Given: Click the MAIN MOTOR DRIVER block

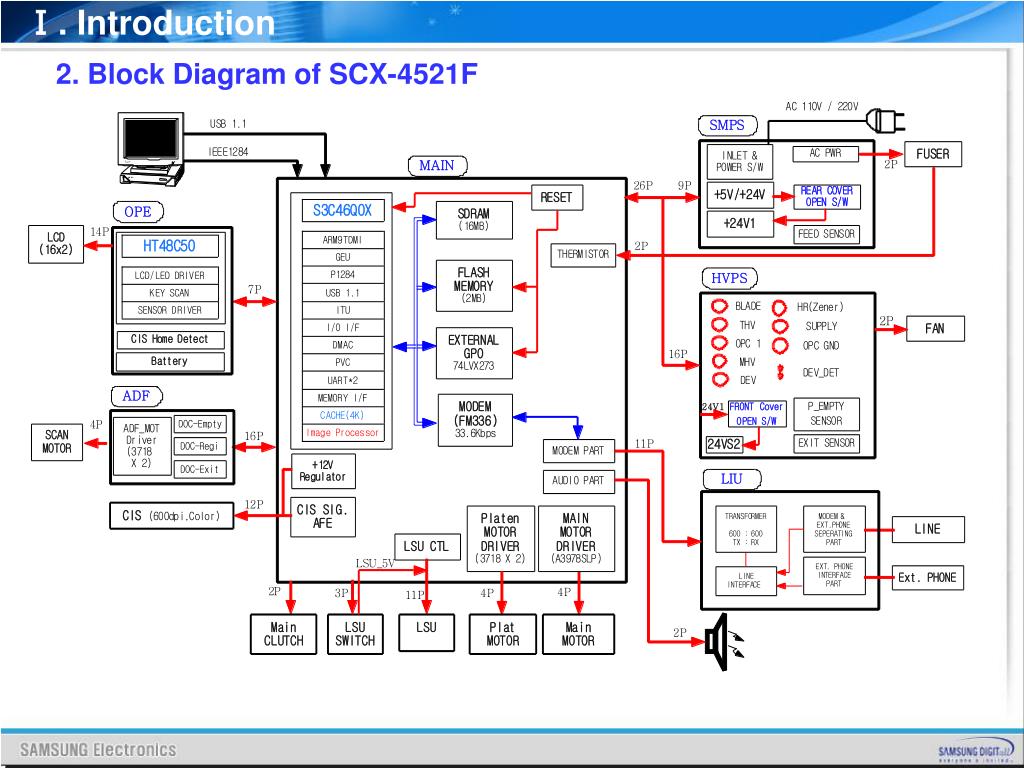Looking at the screenshot, I should (x=576, y=538).
